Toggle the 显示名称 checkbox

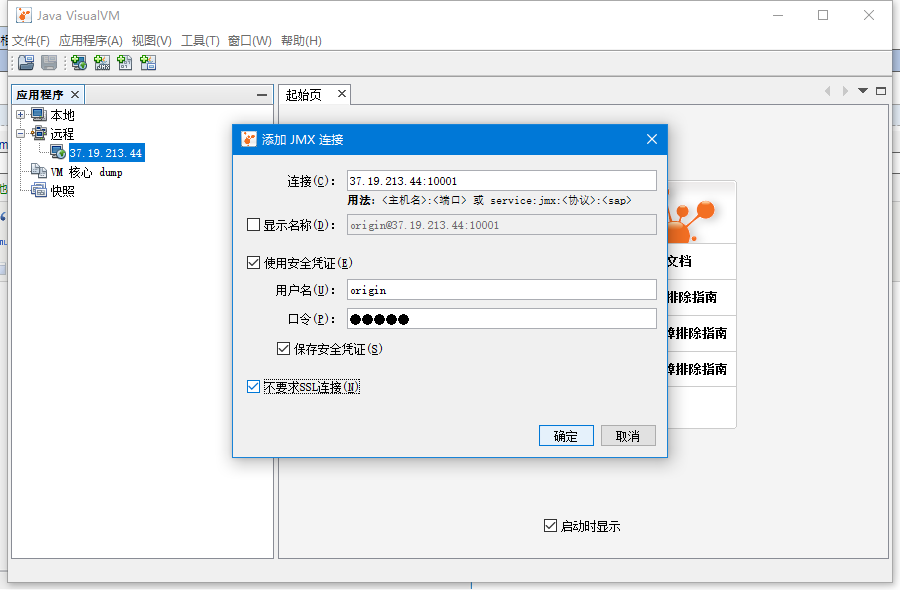tap(253, 224)
